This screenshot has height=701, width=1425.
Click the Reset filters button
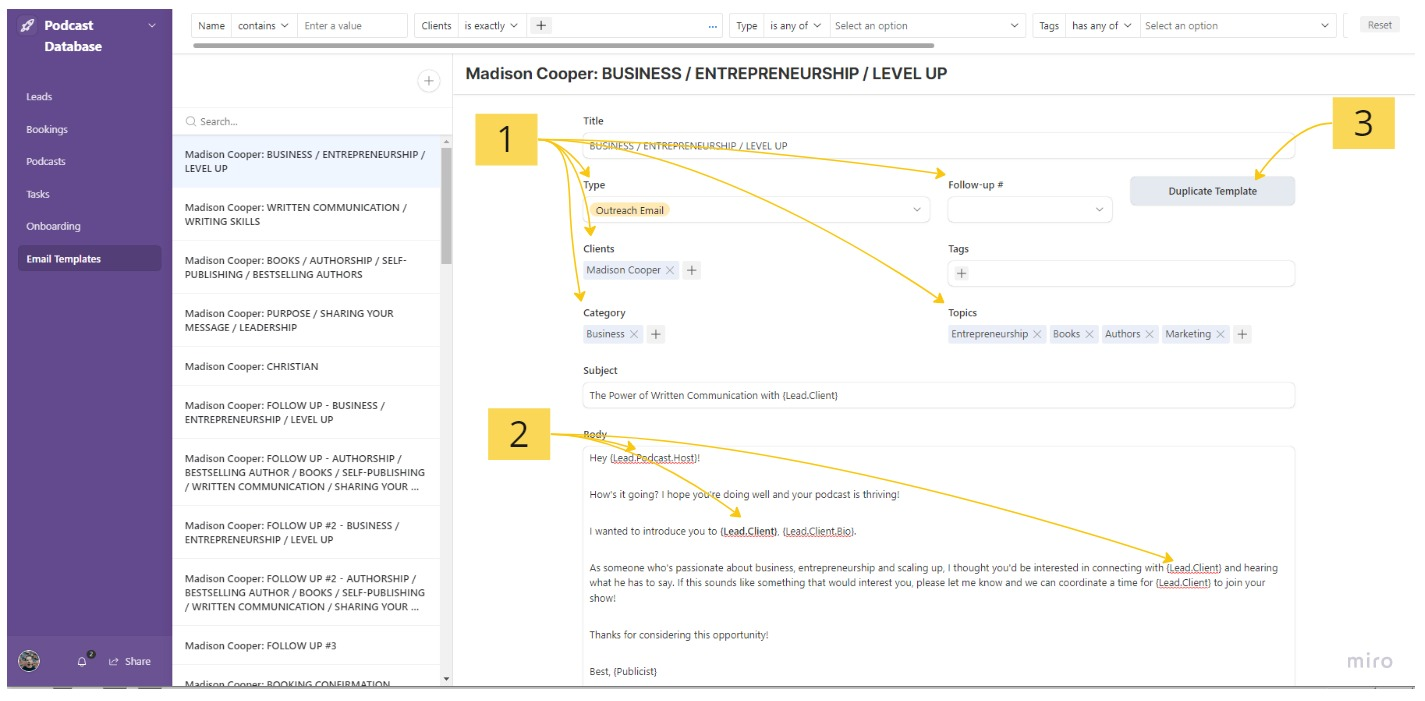(x=1379, y=26)
